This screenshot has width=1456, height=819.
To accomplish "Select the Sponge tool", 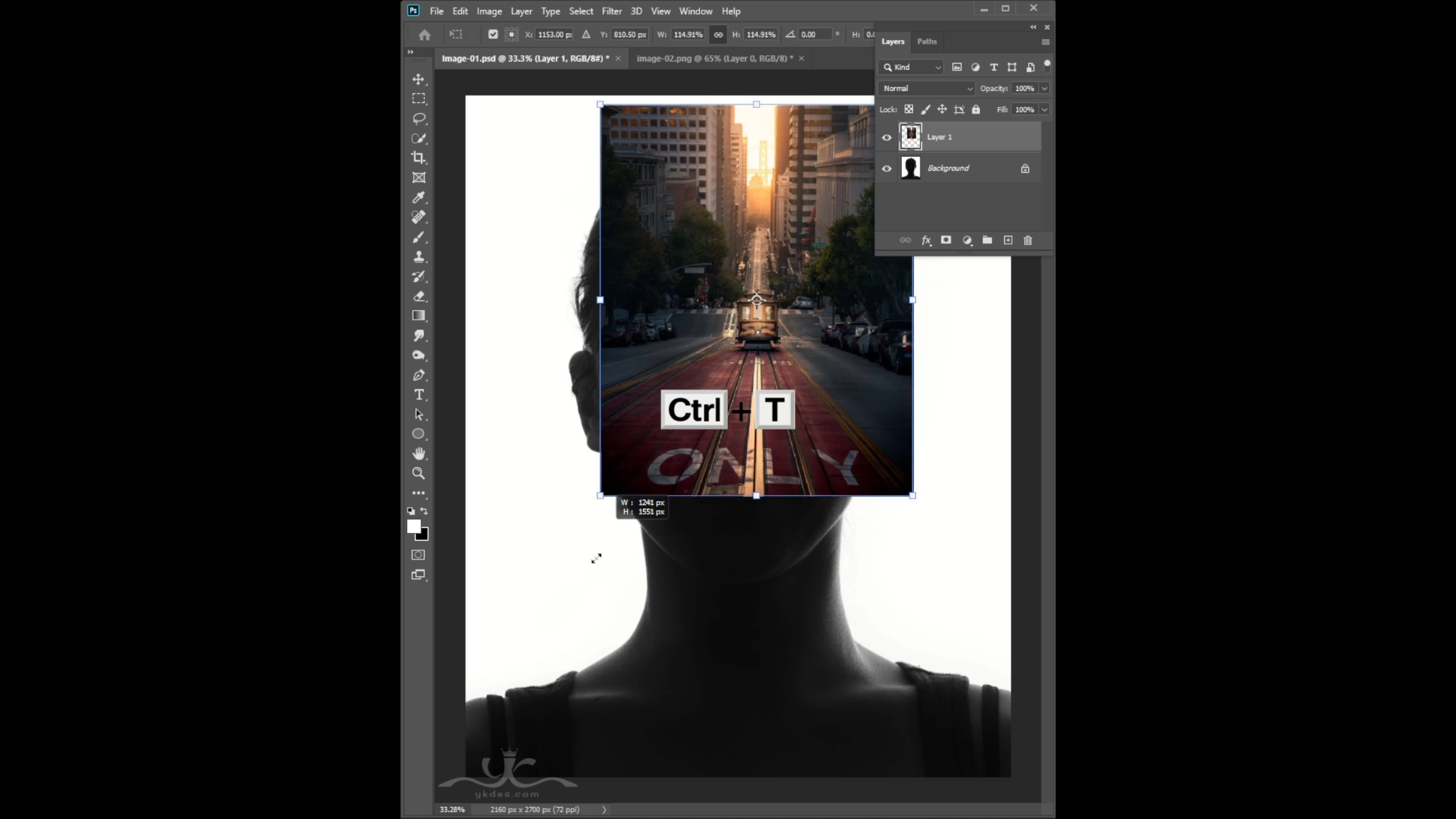I will pyautogui.click(x=419, y=355).
